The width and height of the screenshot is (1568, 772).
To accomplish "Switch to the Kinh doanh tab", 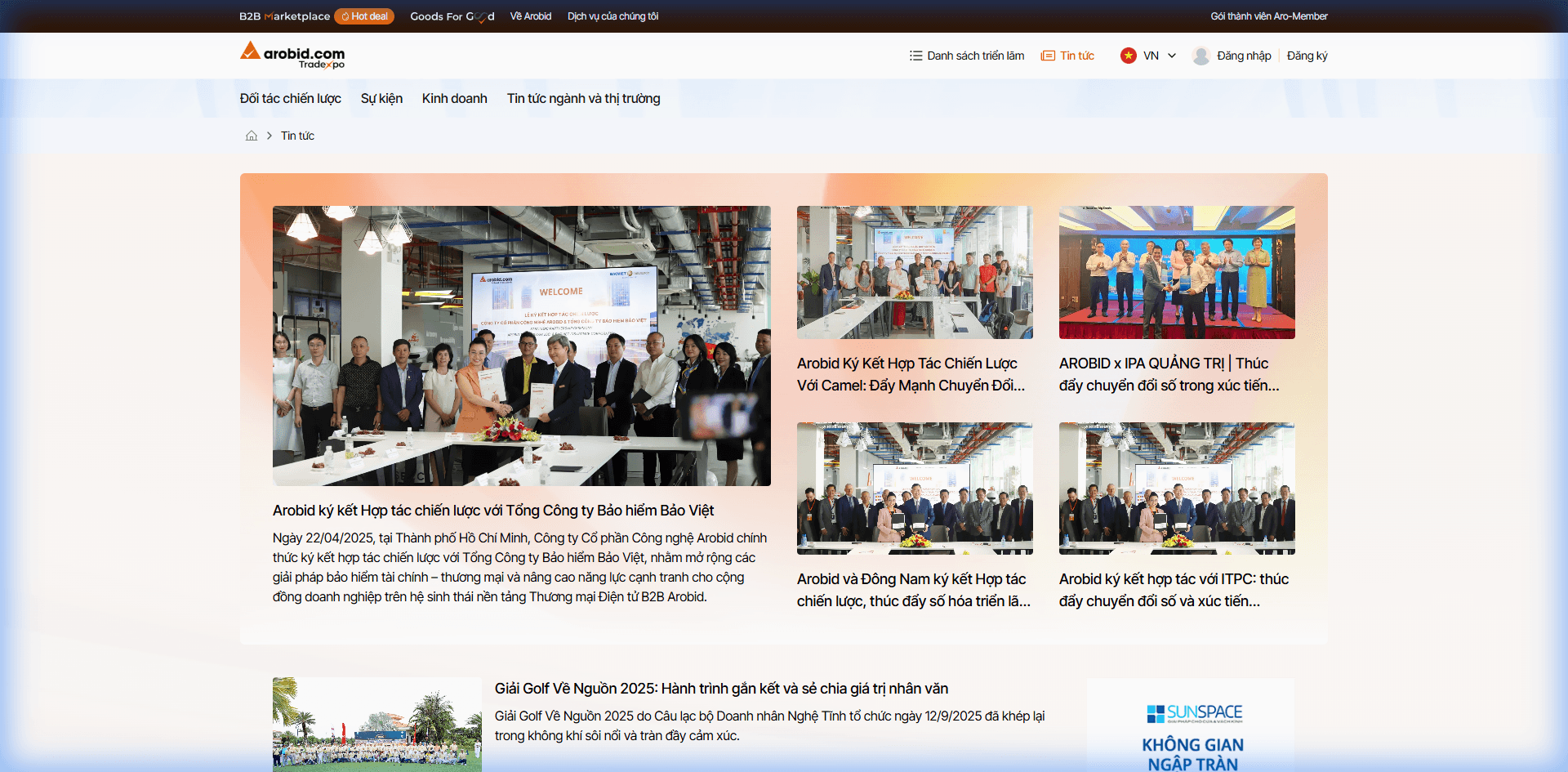I will 454,98.
